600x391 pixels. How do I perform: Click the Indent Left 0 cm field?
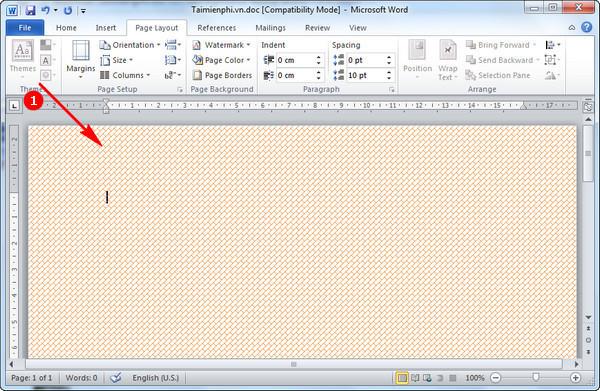(295, 60)
